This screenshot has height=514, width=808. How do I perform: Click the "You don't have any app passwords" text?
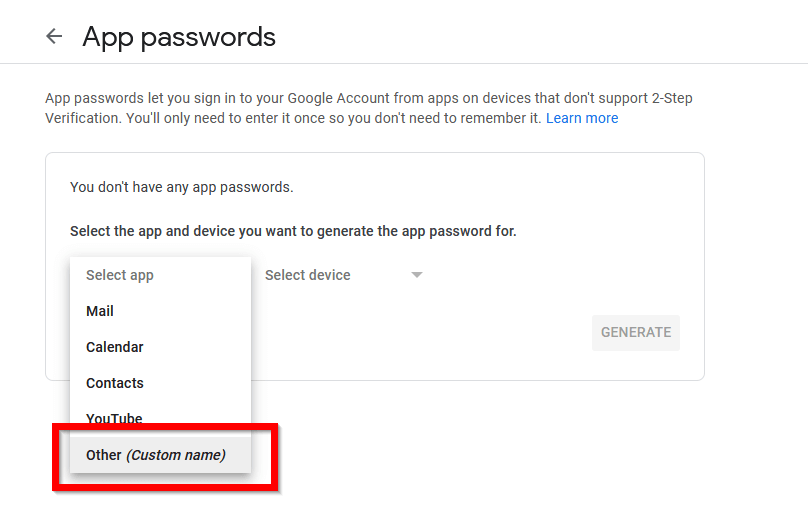point(181,187)
